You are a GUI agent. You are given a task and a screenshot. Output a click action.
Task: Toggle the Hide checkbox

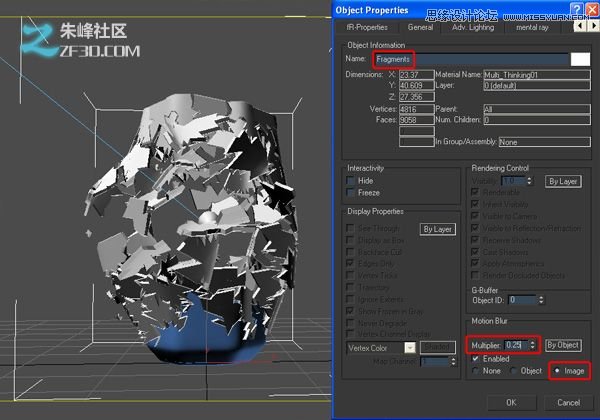[350, 180]
